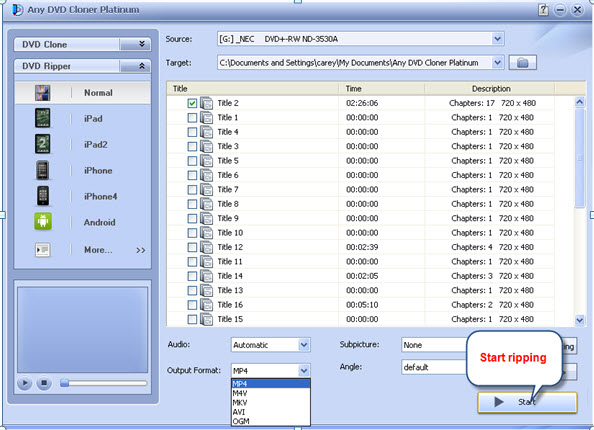The height and width of the screenshot is (430, 594).
Task: Choose MP4 in the format list
Action: [271, 384]
